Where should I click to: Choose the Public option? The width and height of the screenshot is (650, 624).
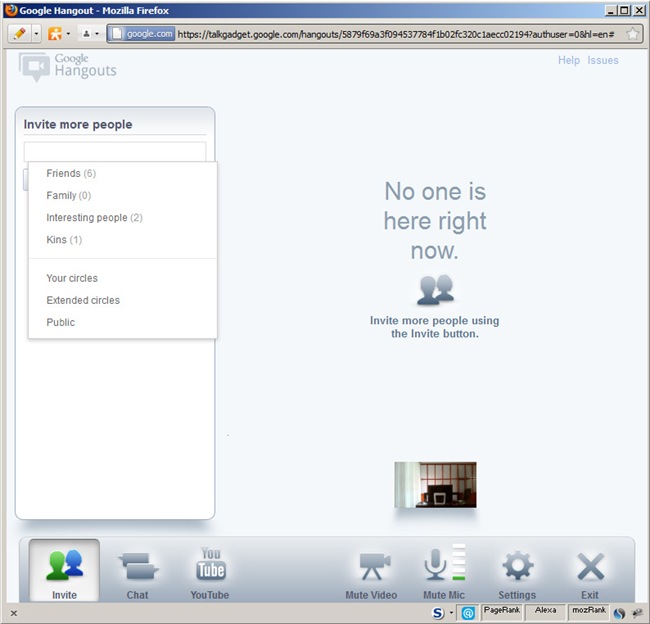[x=123, y=322]
